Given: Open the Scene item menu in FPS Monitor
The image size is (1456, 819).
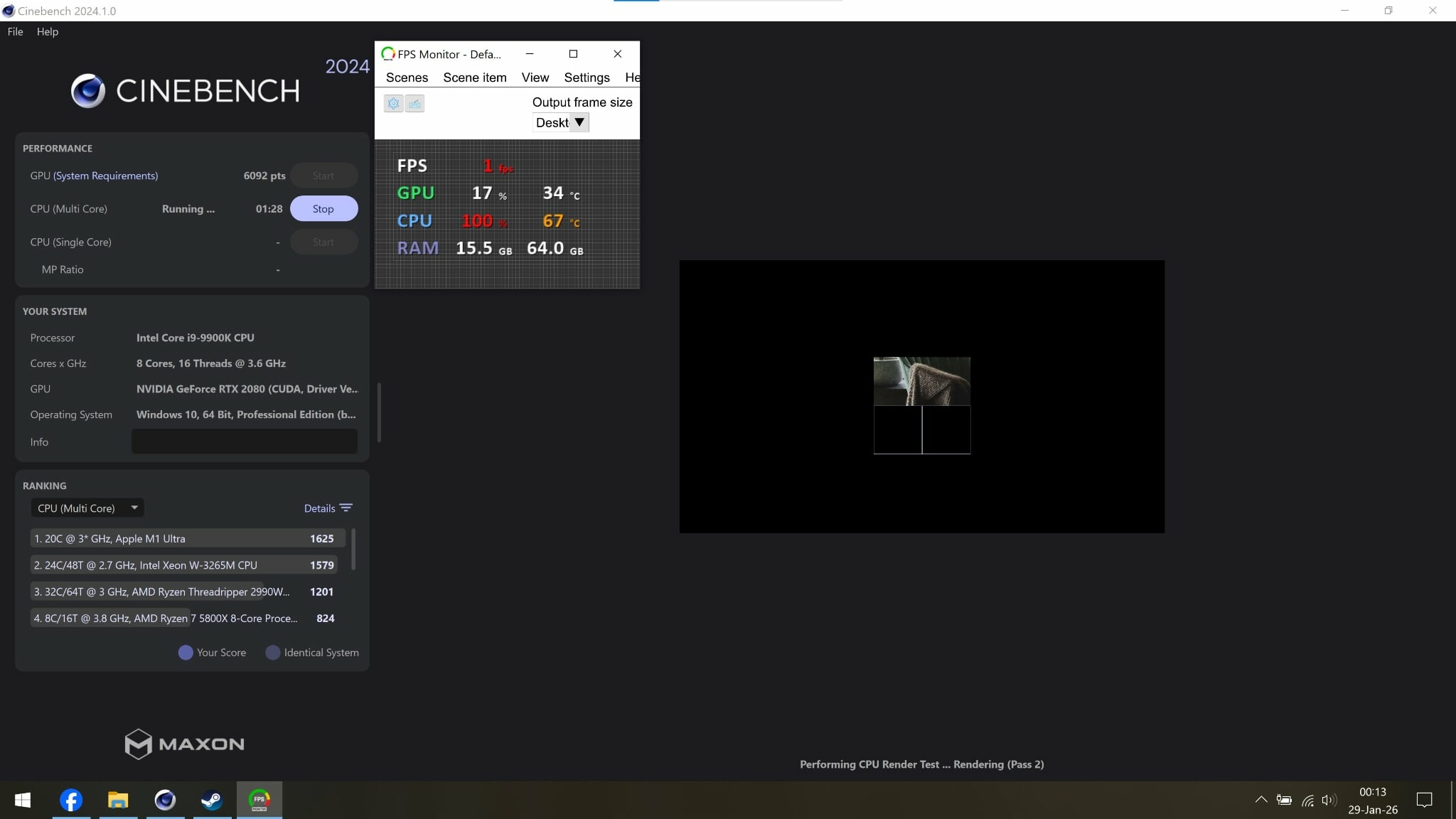Looking at the screenshot, I should [475, 77].
